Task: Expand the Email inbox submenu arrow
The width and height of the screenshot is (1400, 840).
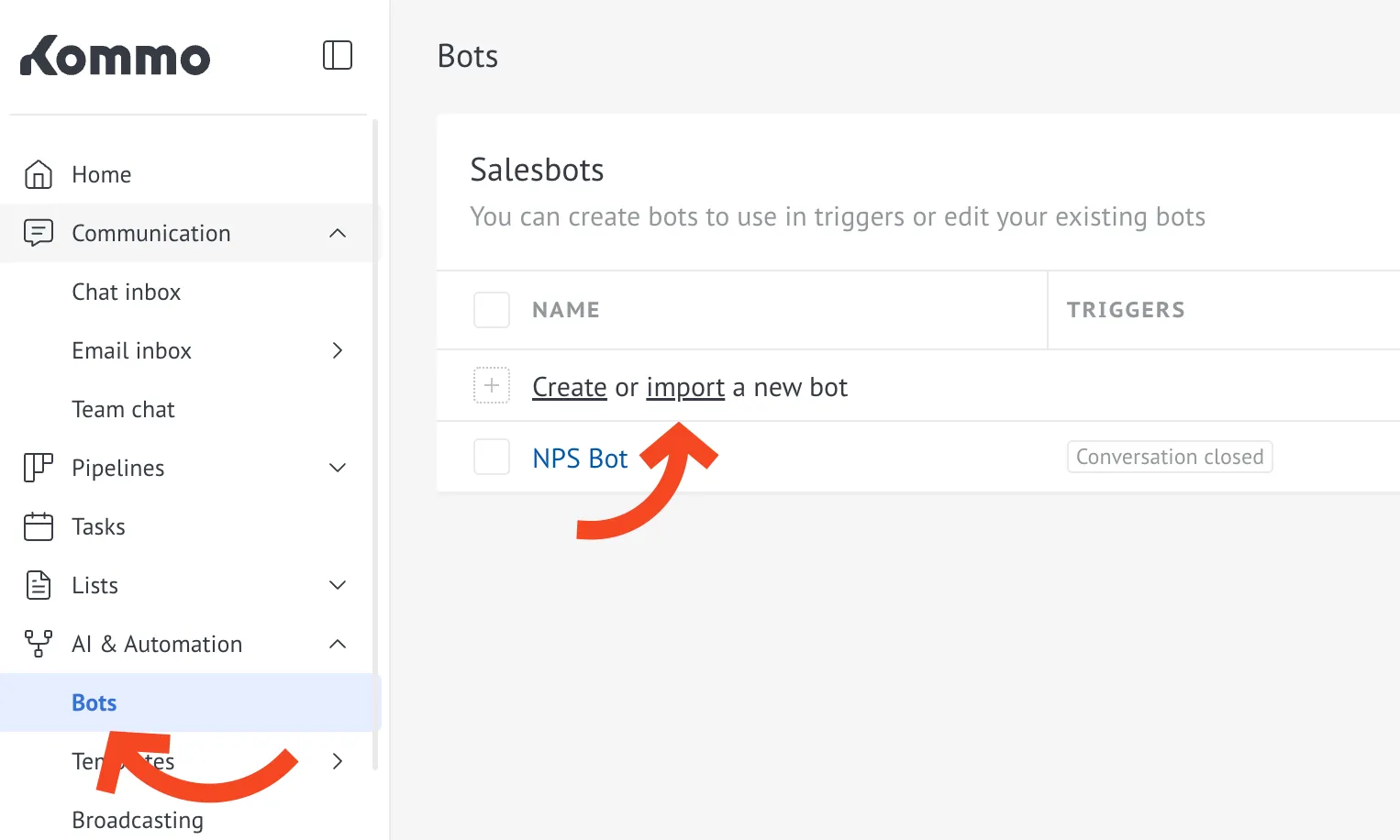Action: [338, 350]
